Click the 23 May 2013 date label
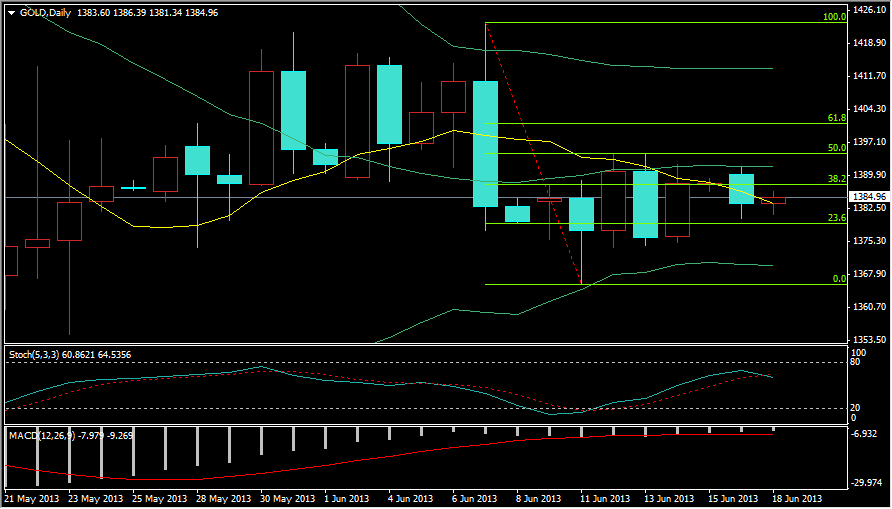 95,499
